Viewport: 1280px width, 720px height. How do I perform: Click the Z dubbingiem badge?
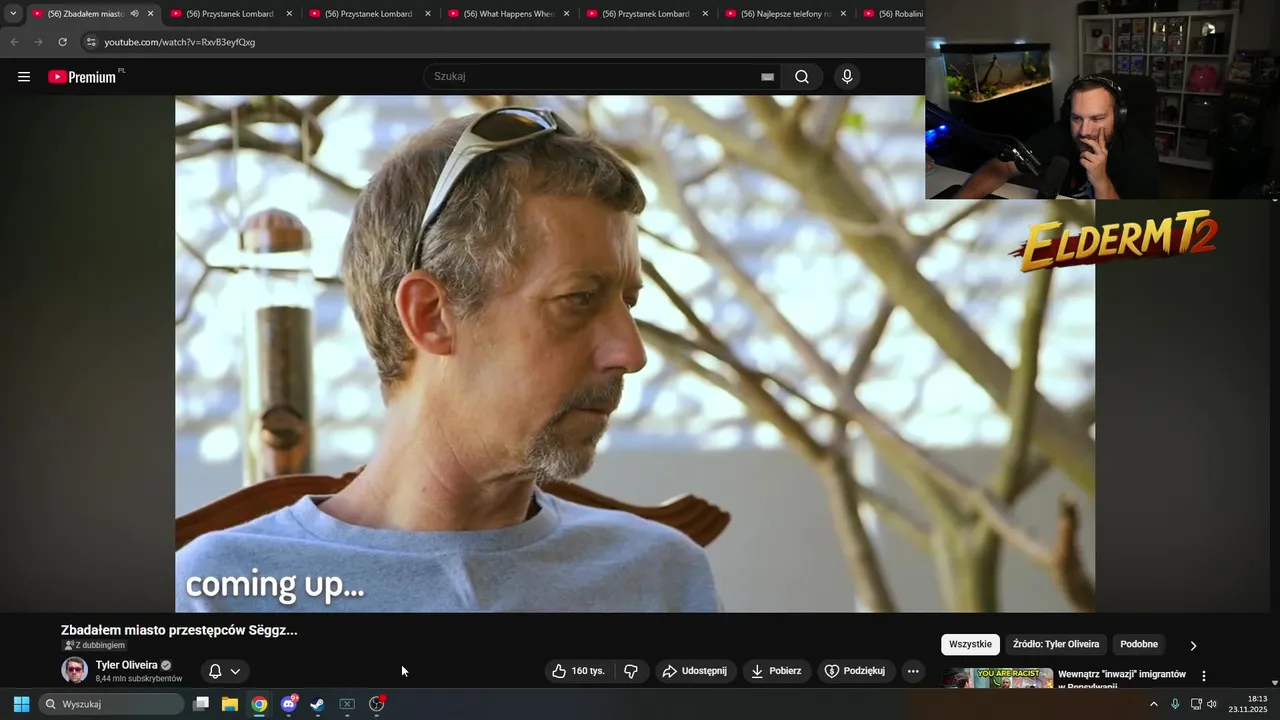click(x=95, y=646)
